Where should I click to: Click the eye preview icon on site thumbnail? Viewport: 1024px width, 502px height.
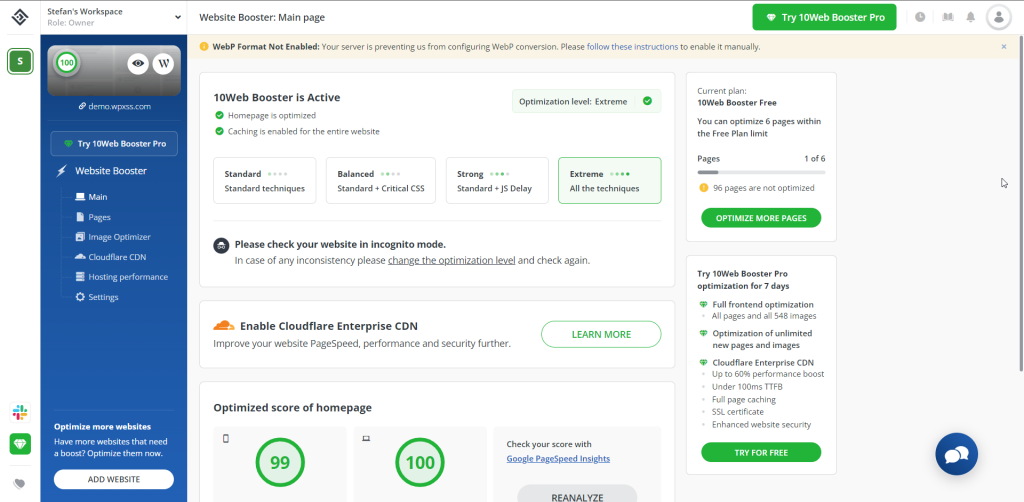pos(138,63)
